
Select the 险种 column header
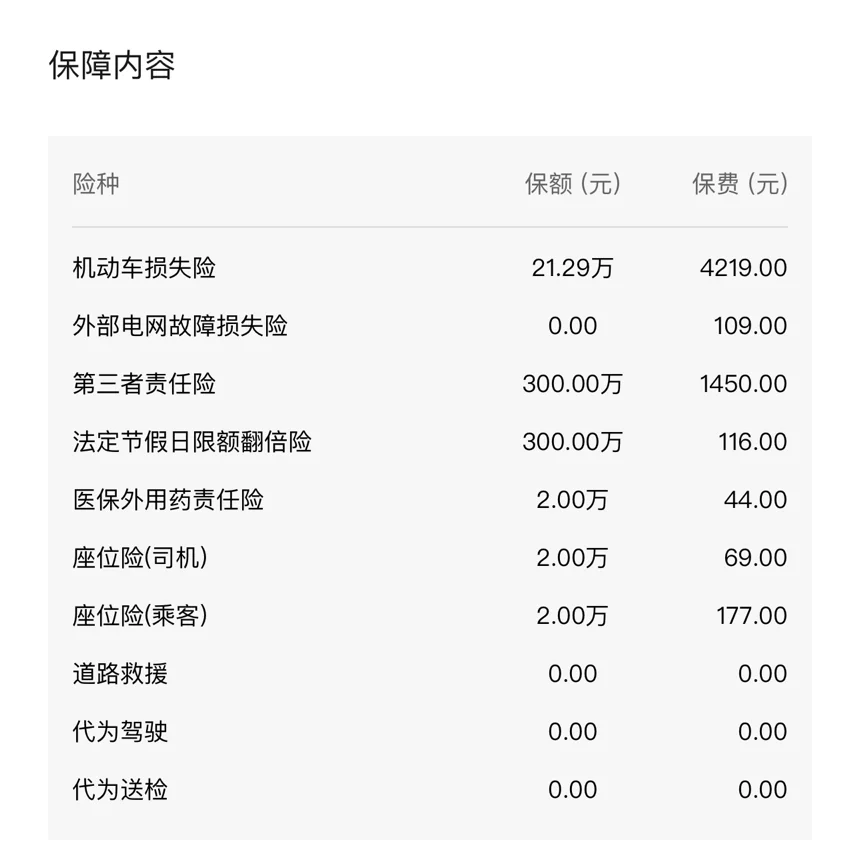coord(96,184)
